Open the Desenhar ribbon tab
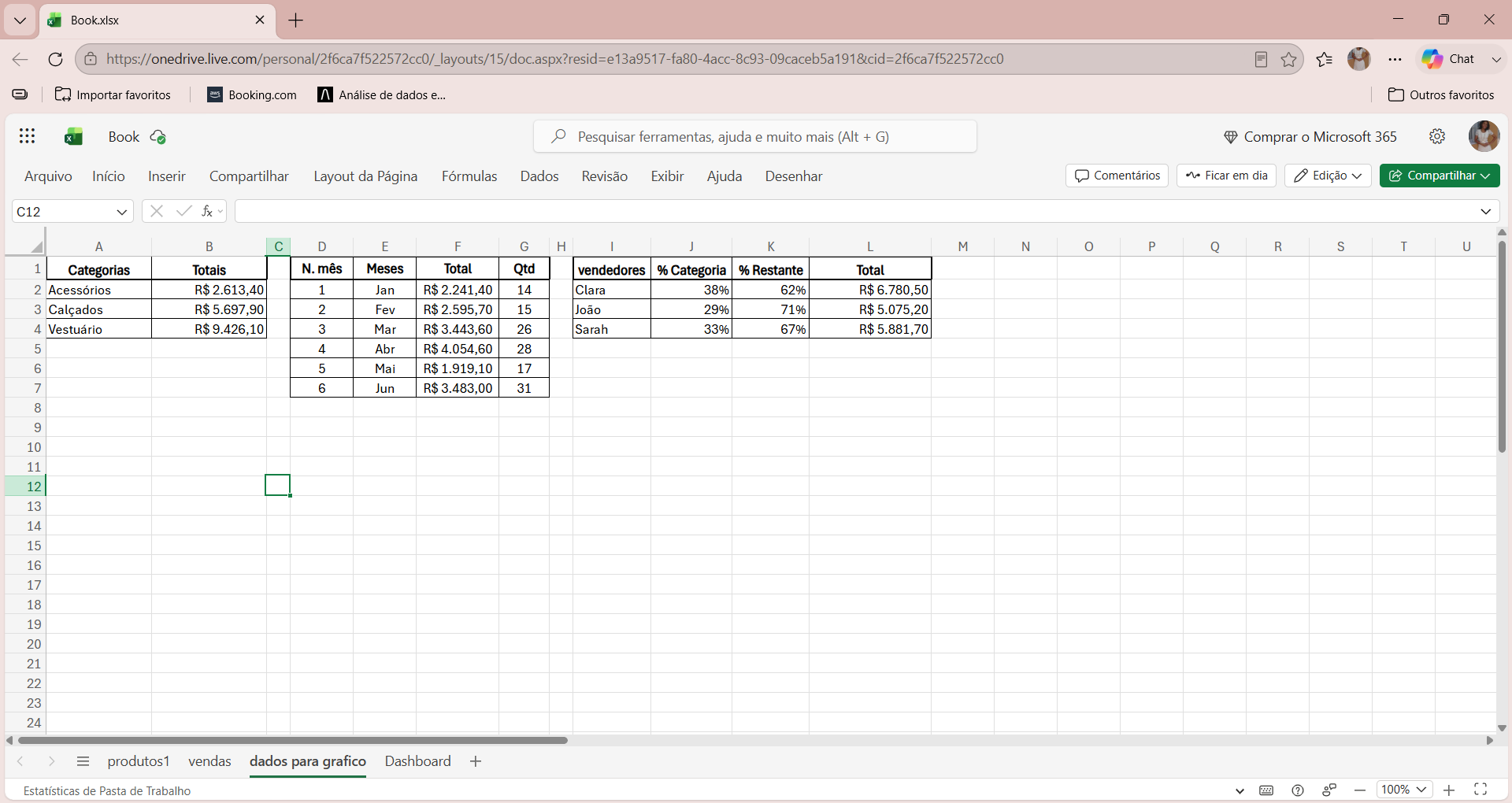 [794, 176]
